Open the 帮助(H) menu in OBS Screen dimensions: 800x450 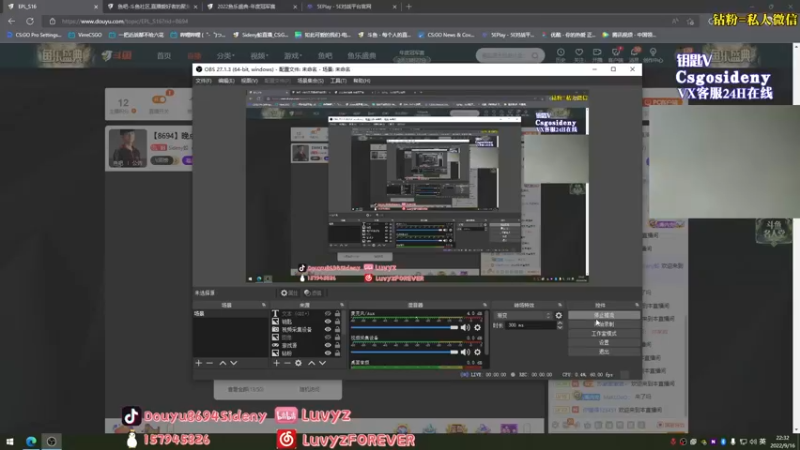pyautogui.click(x=362, y=81)
